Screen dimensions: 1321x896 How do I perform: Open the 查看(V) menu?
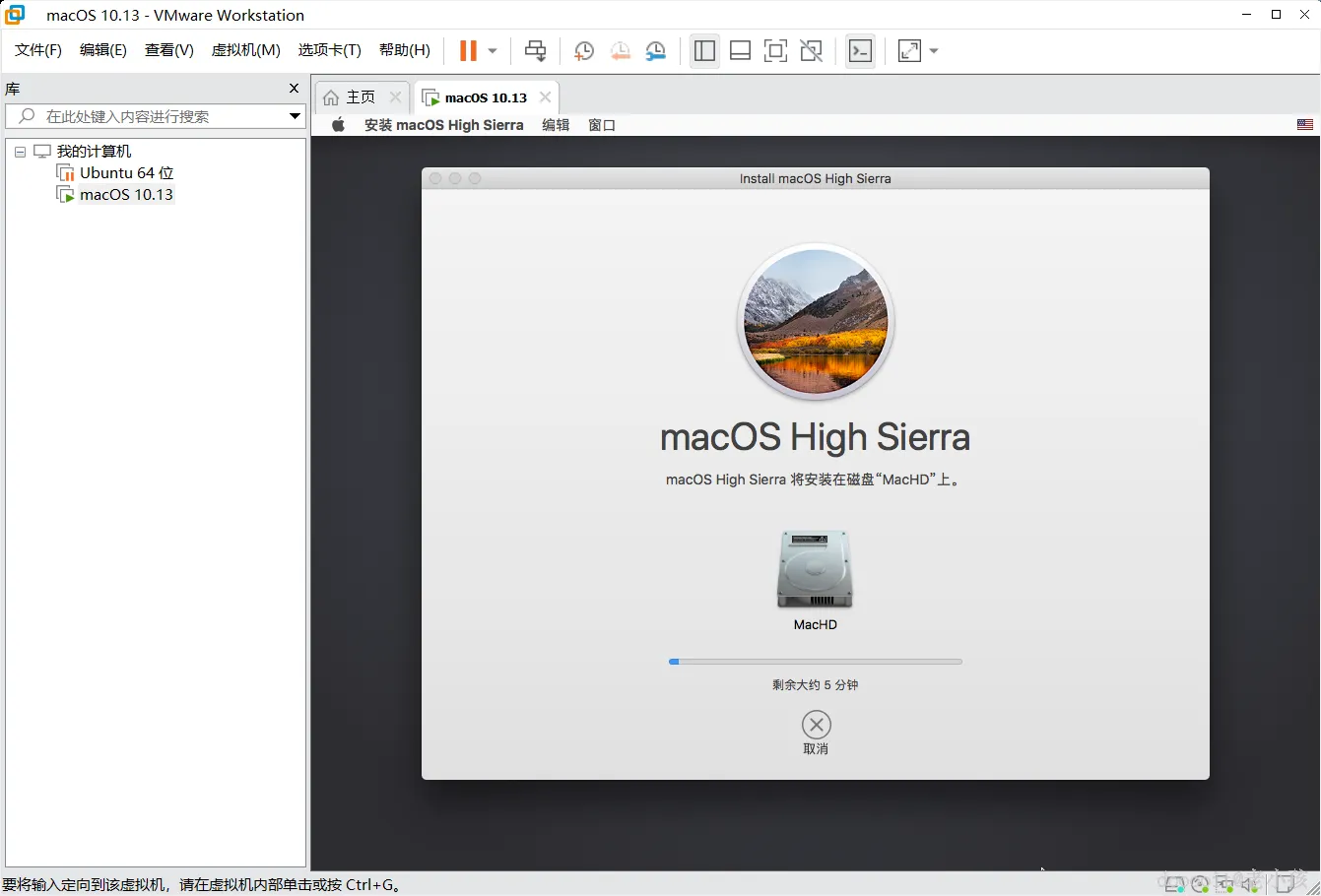[169, 50]
